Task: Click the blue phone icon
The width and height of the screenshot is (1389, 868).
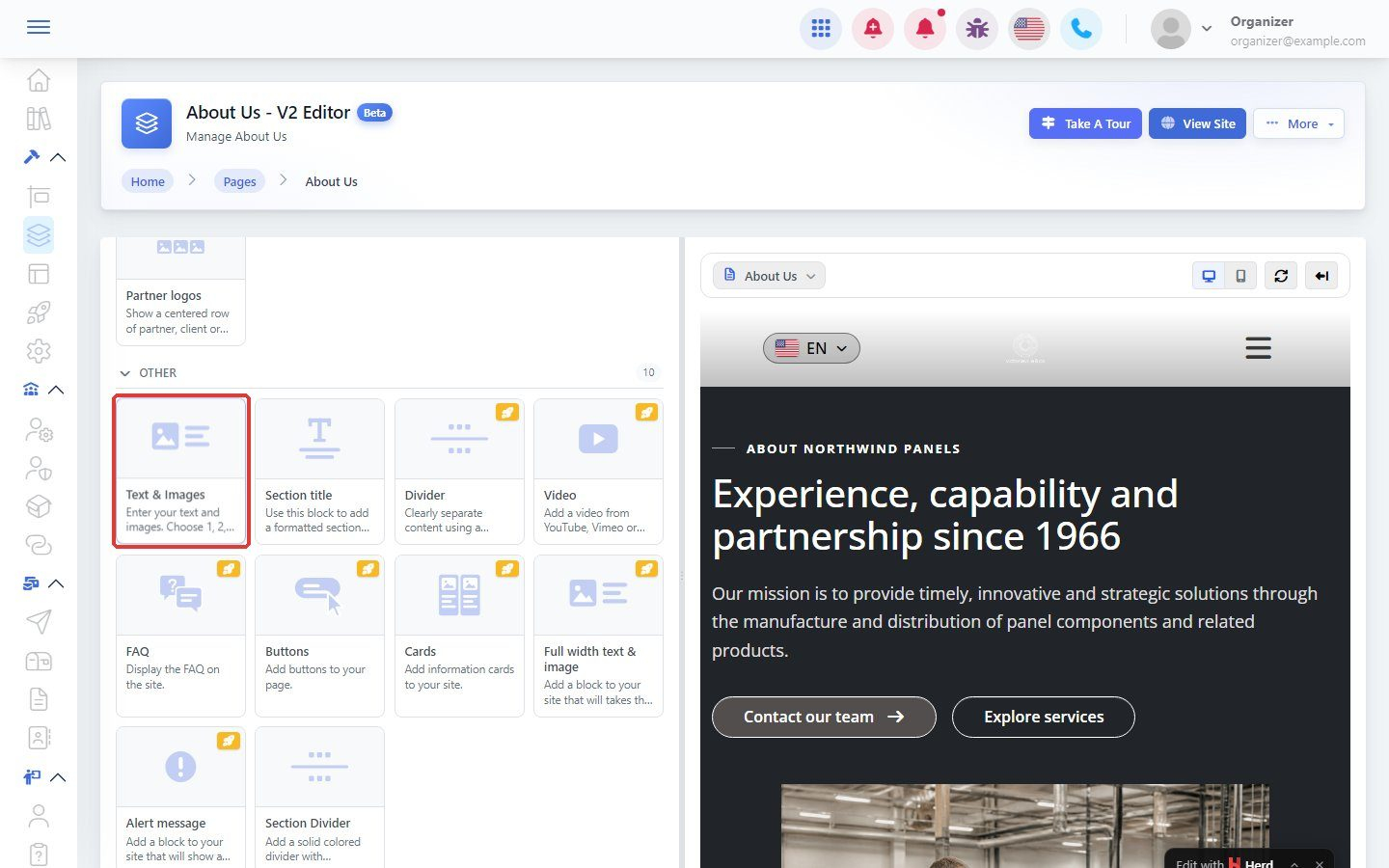Action: coord(1081,29)
